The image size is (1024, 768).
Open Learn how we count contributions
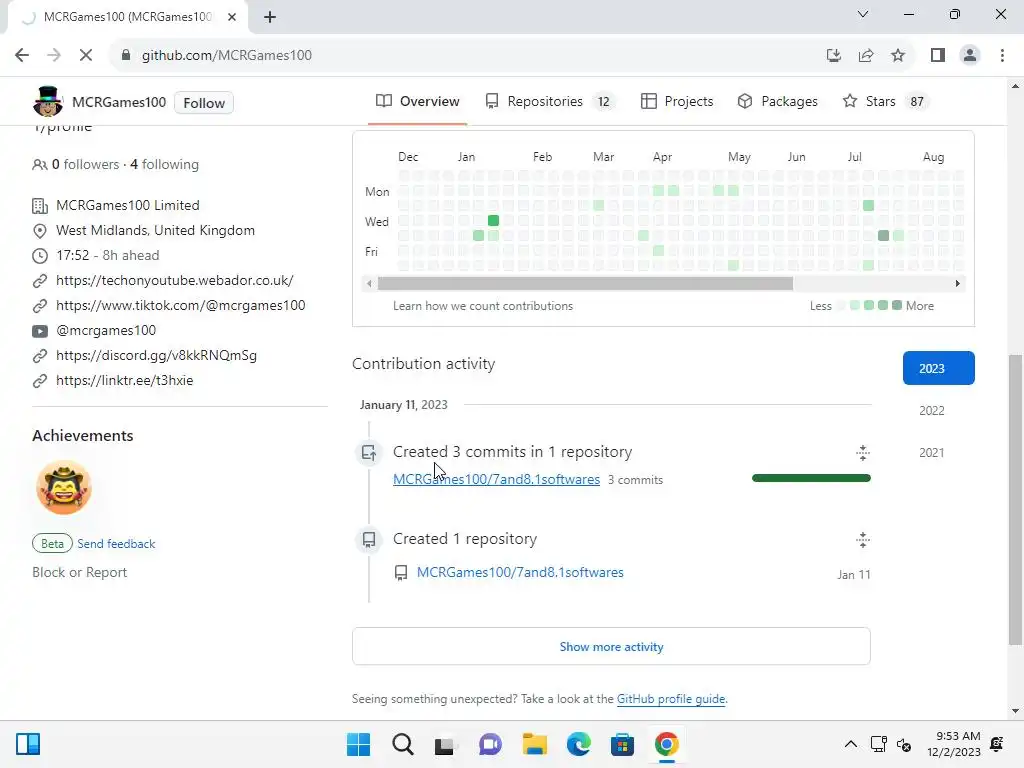(483, 306)
